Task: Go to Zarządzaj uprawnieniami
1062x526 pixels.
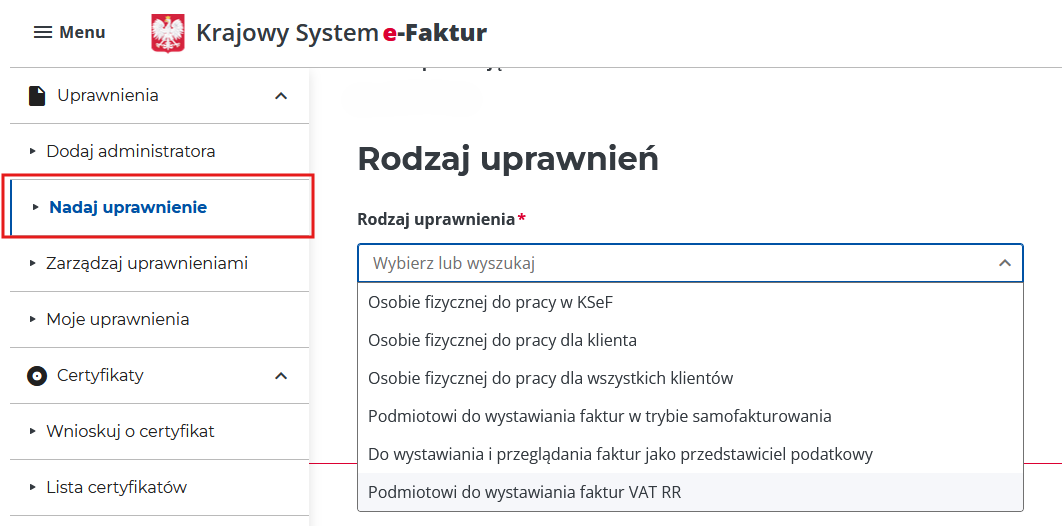Action: coord(146,264)
